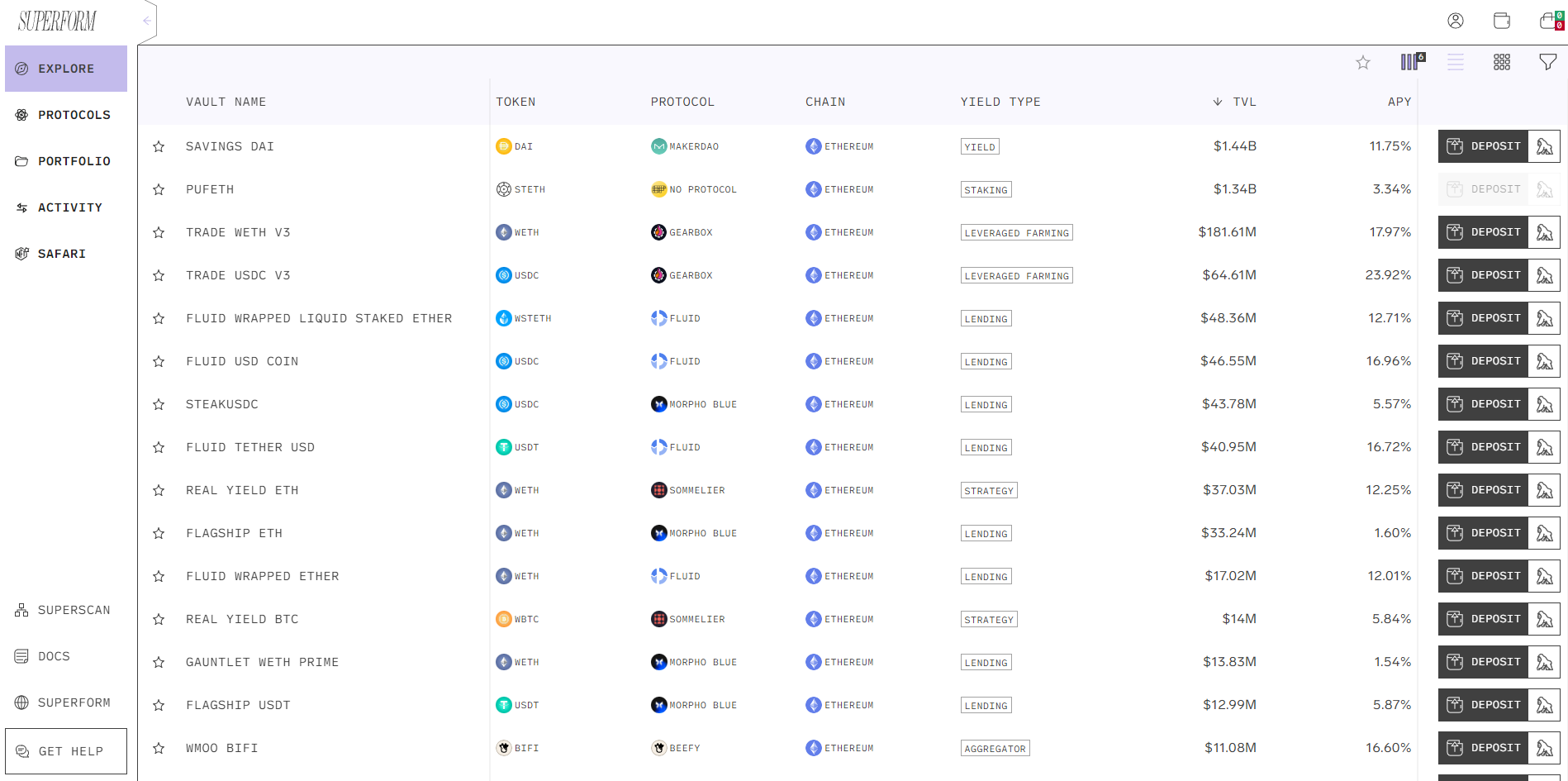Click the WBTC token icon
This screenshot has width=1568, height=781.
504,619
